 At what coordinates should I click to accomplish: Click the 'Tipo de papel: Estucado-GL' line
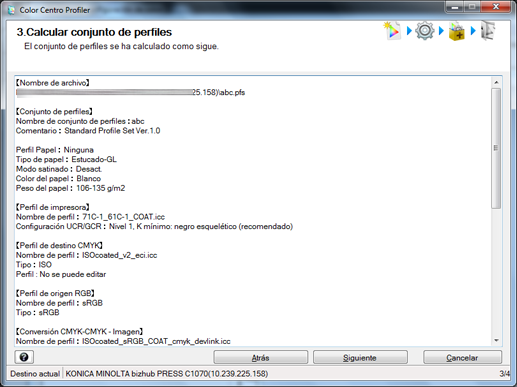click(66, 159)
